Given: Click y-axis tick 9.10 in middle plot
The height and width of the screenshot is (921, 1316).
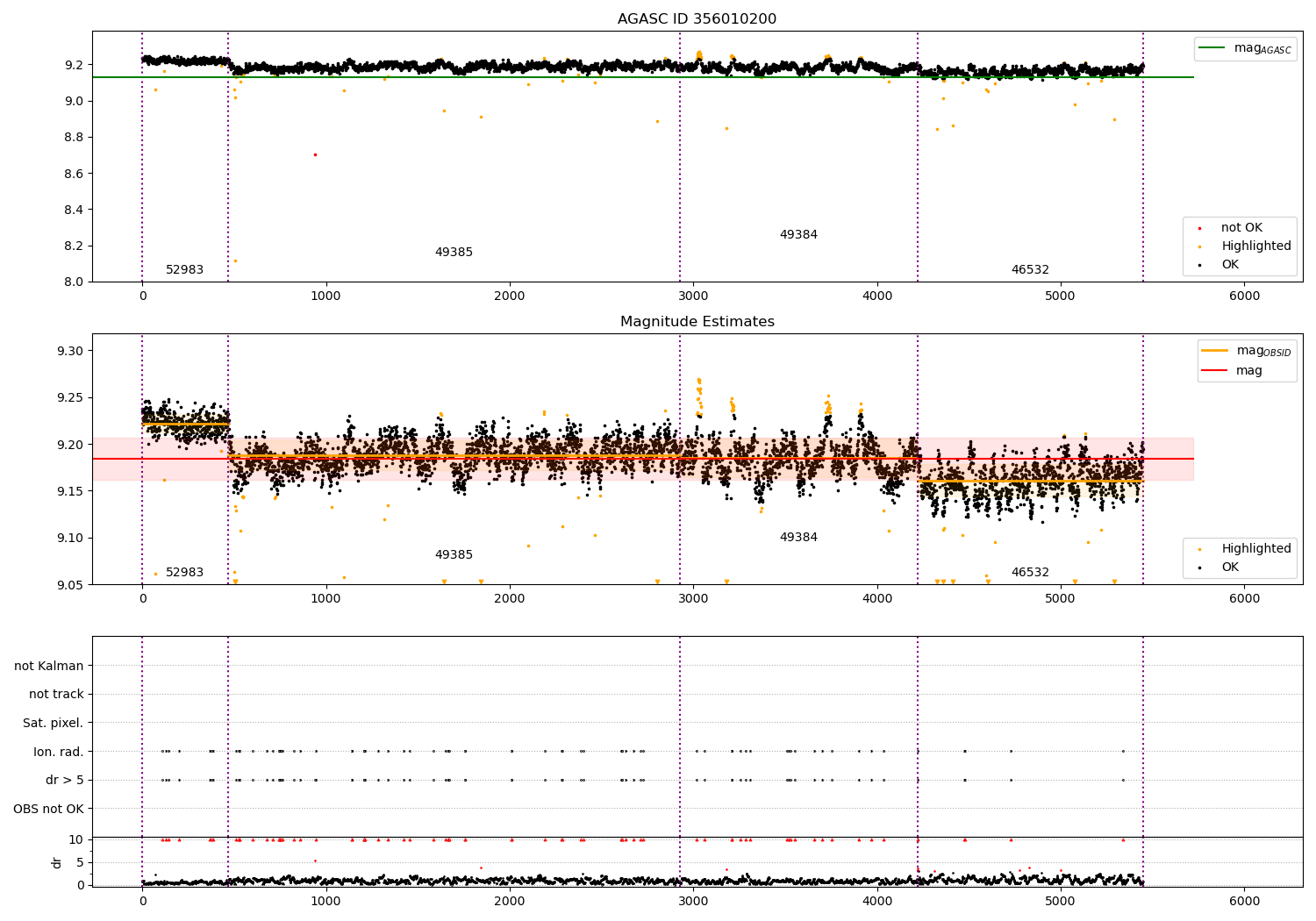Looking at the screenshot, I should coord(69,538).
